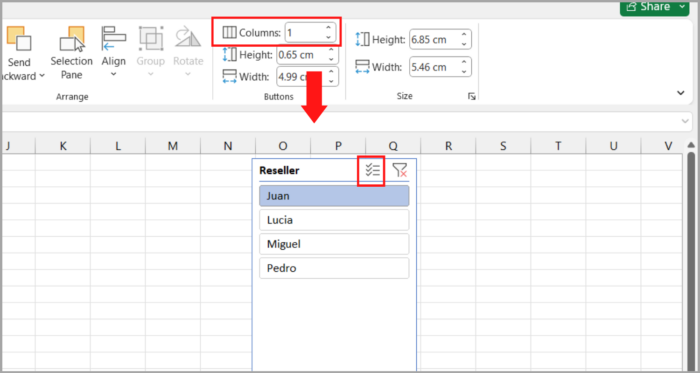Toggle the slicer Multi-Select icon
Viewport: 700px width, 373px height.
[x=372, y=170]
